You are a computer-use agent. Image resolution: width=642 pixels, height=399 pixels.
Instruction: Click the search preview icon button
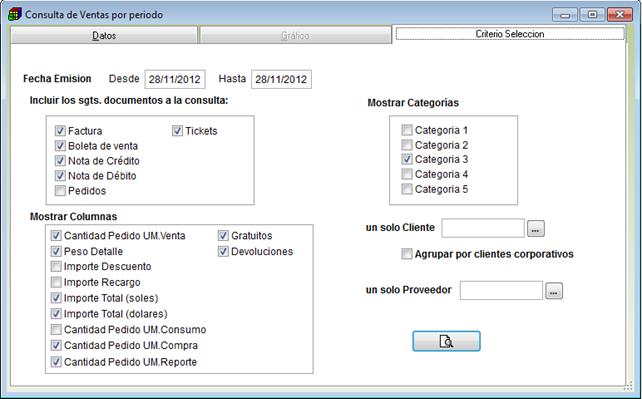(x=446, y=341)
